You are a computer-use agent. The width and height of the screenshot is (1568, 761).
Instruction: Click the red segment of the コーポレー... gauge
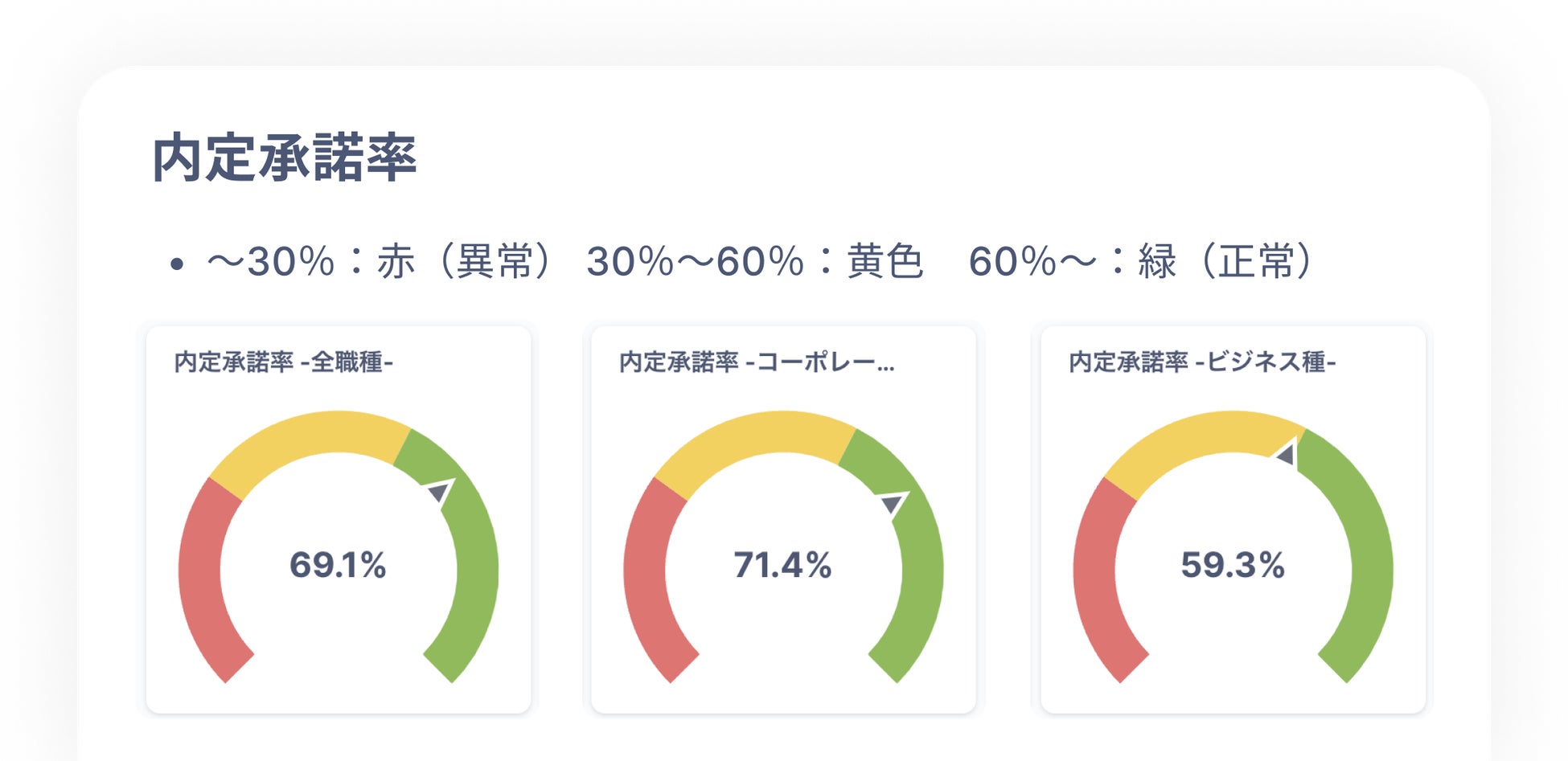click(647, 579)
